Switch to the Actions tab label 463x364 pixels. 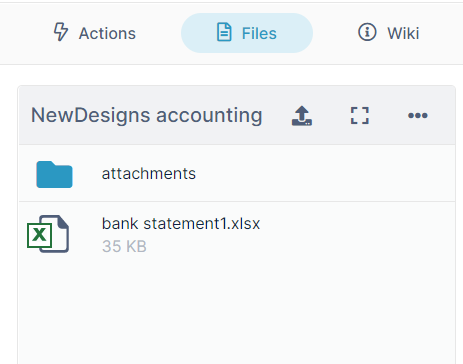click(x=107, y=33)
